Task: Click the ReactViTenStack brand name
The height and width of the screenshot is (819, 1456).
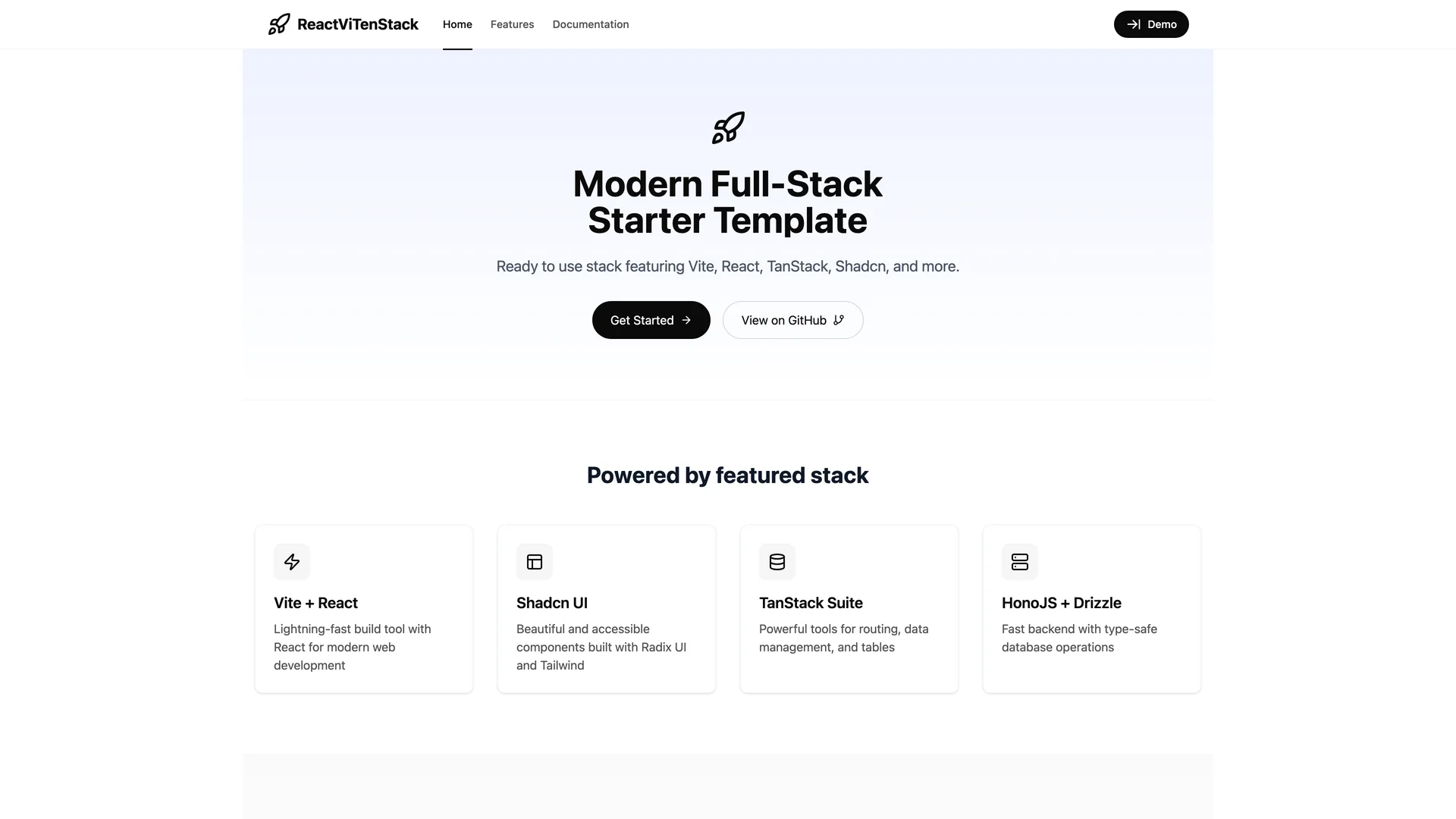Action: pyautogui.click(x=357, y=24)
